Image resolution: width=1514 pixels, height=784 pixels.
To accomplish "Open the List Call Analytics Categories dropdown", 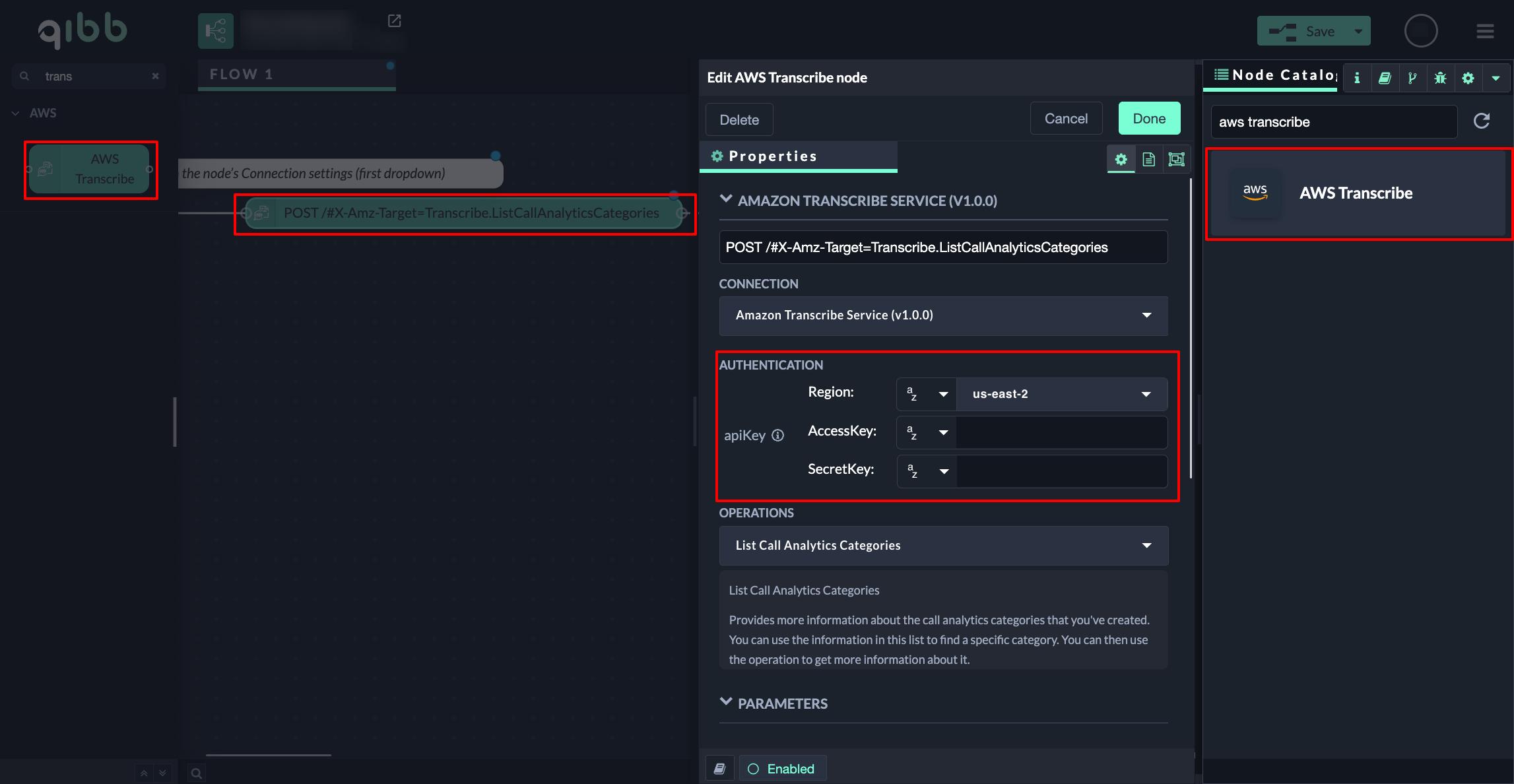I will [x=943, y=545].
